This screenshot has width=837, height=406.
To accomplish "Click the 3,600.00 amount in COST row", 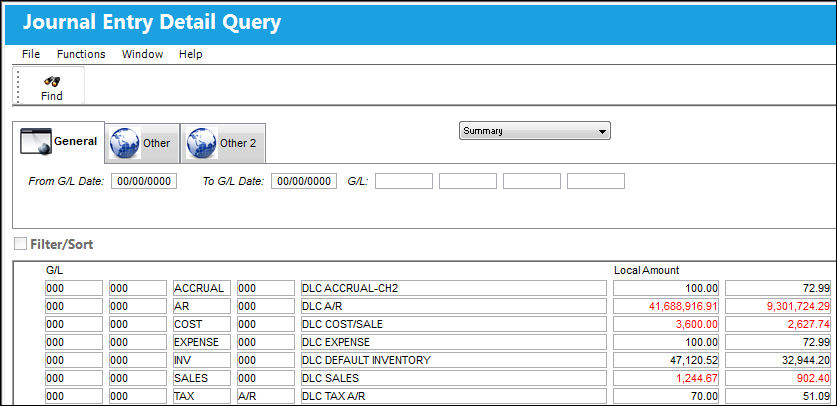I will tap(666, 324).
